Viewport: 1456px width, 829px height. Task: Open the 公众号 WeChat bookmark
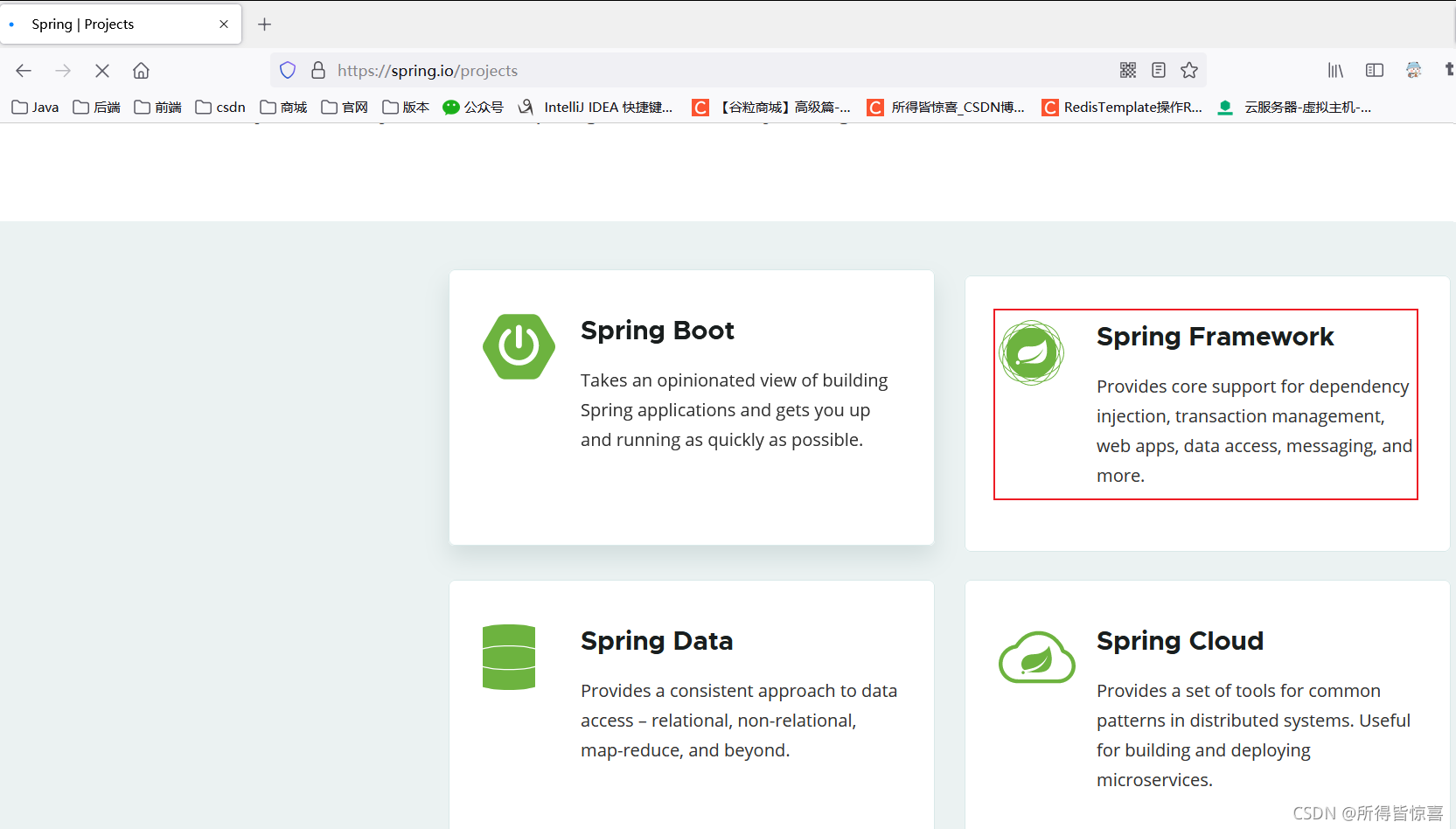(x=473, y=107)
